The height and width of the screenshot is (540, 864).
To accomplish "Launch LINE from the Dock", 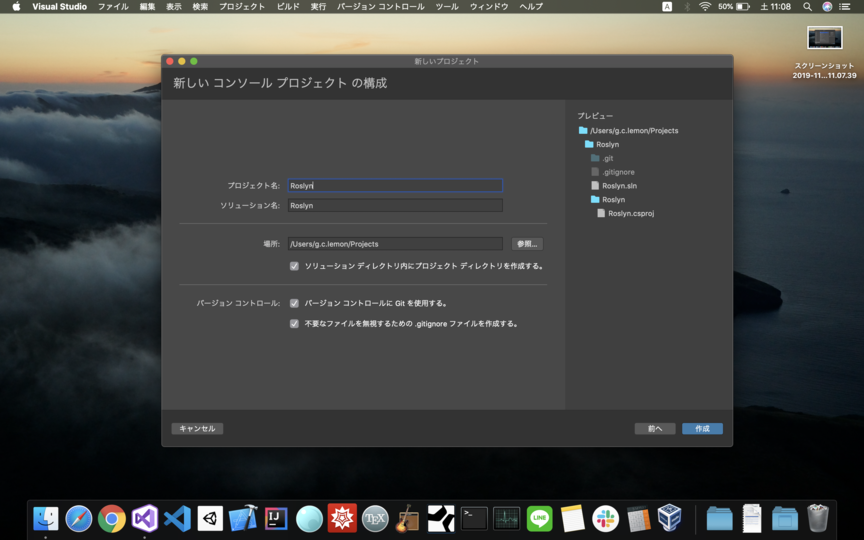I will point(539,519).
